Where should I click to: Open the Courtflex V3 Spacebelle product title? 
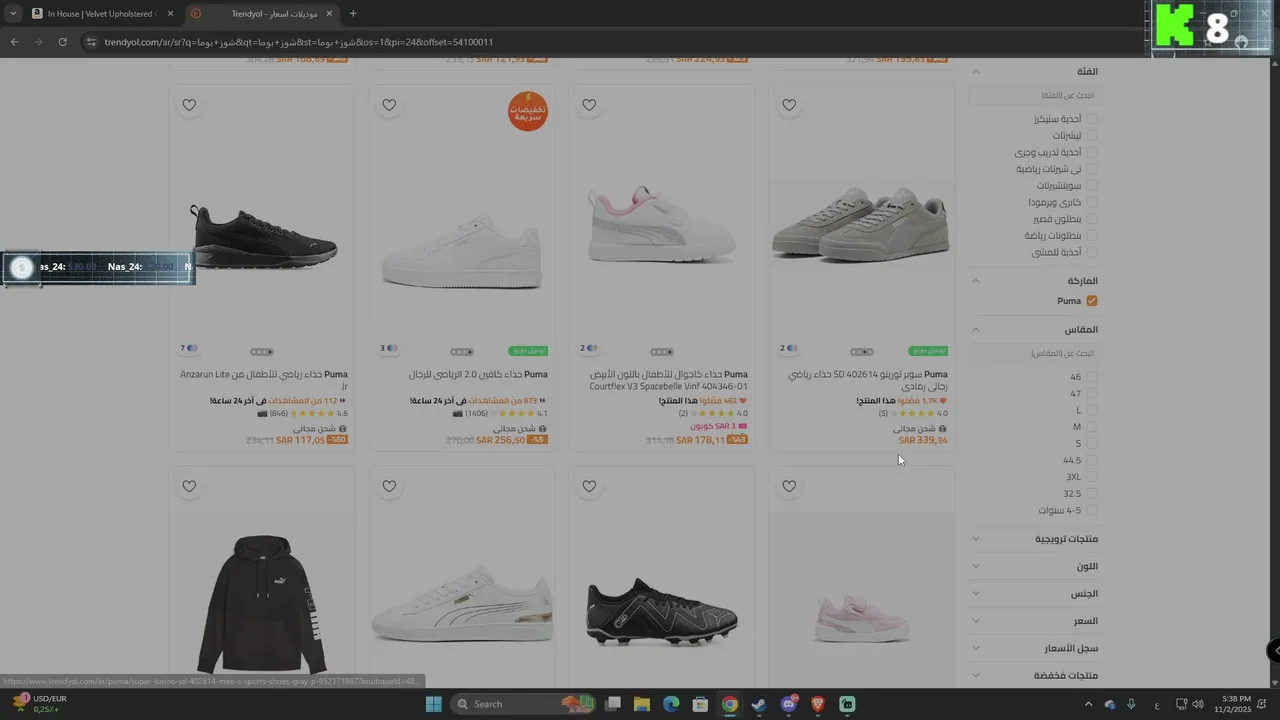[669, 380]
